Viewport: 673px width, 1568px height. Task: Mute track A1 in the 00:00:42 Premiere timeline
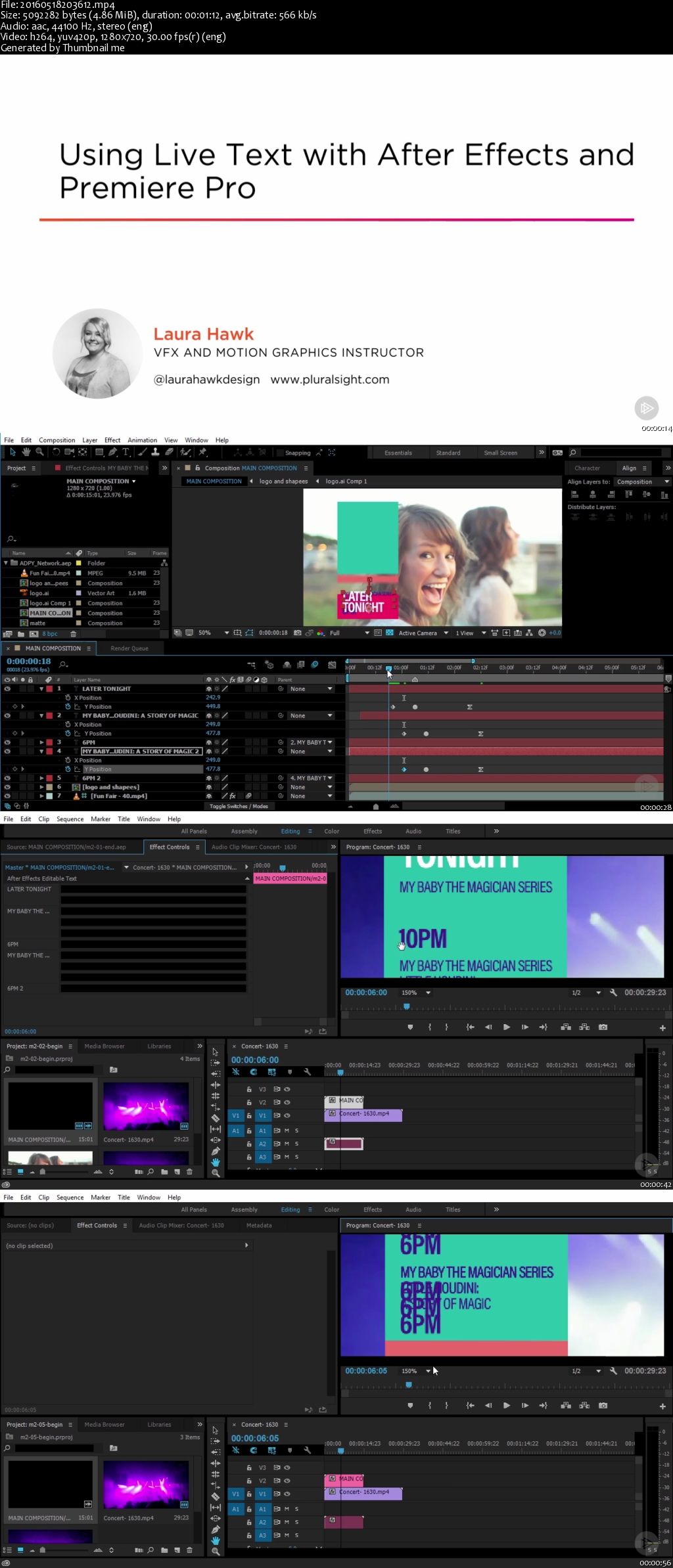[287, 1131]
